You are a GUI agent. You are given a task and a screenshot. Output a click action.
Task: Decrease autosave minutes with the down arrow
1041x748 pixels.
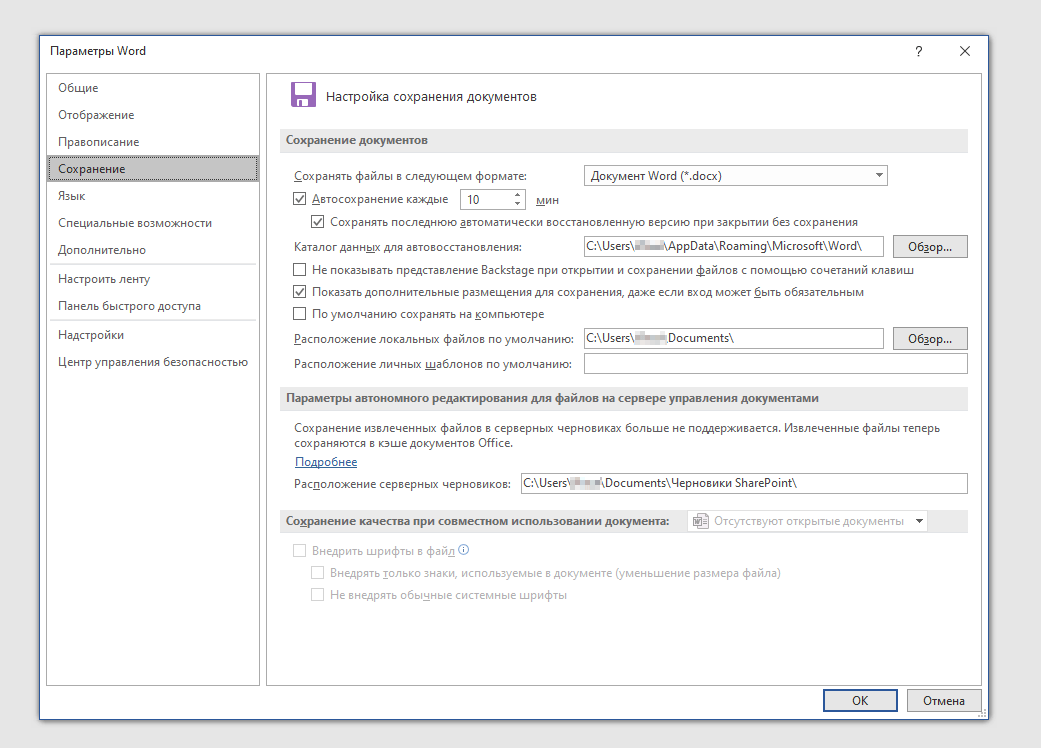[517, 203]
